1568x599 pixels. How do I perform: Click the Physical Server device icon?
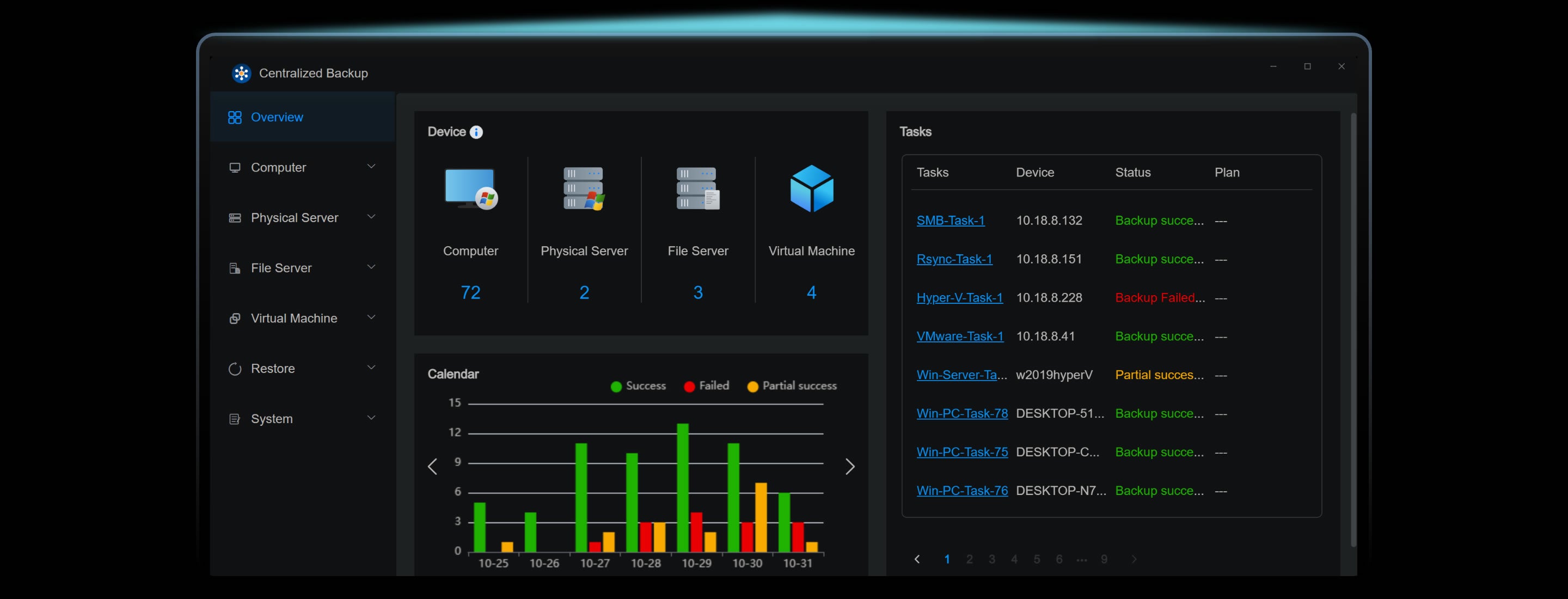584,188
